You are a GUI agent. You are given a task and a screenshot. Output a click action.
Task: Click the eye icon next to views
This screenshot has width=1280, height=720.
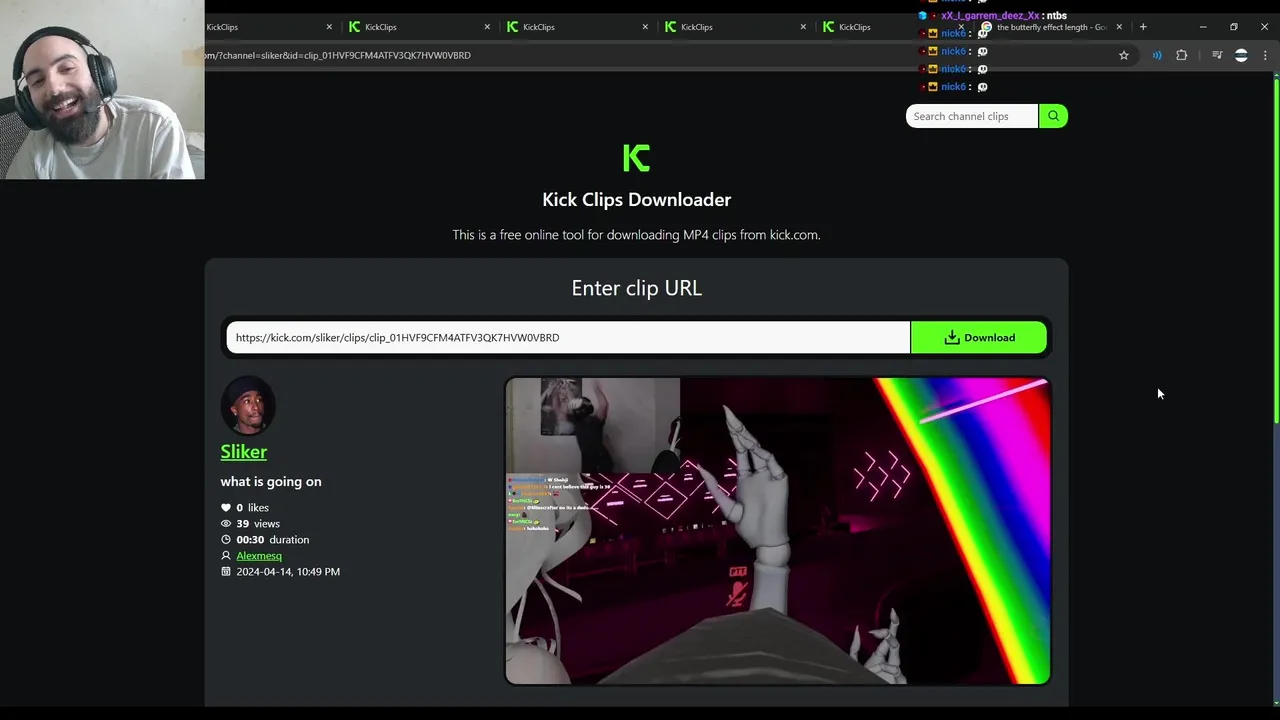coord(226,524)
